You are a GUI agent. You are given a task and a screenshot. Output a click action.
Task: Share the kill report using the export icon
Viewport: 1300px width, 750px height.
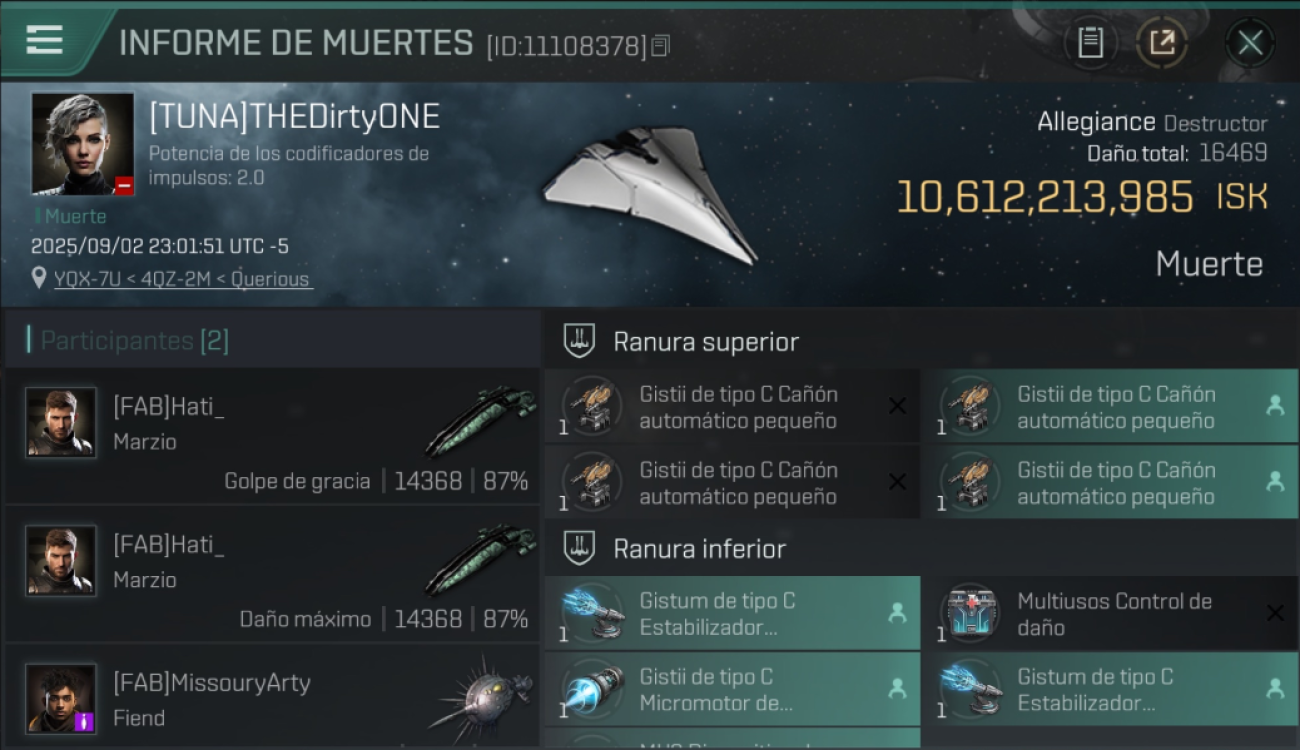click(x=1162, y=43)
